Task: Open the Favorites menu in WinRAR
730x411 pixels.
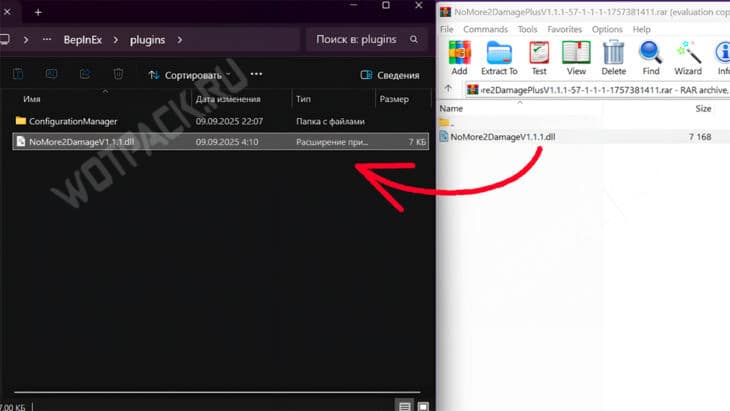Action: pyautogui.click(x=564, y=29)
